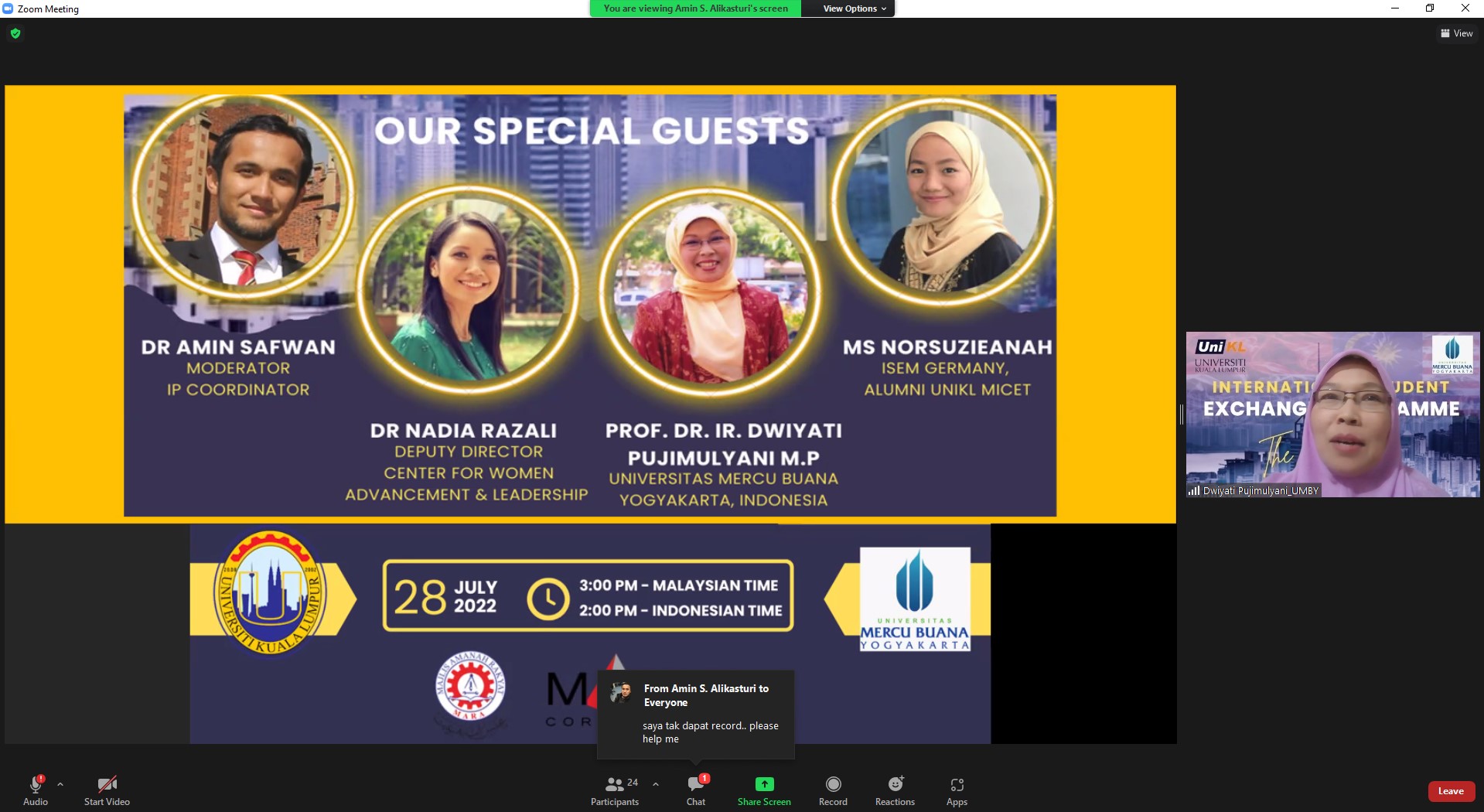Click signal strength icon on Dwiyati's thumbnail
The image size is (1484, 812).
[1194, 490]
